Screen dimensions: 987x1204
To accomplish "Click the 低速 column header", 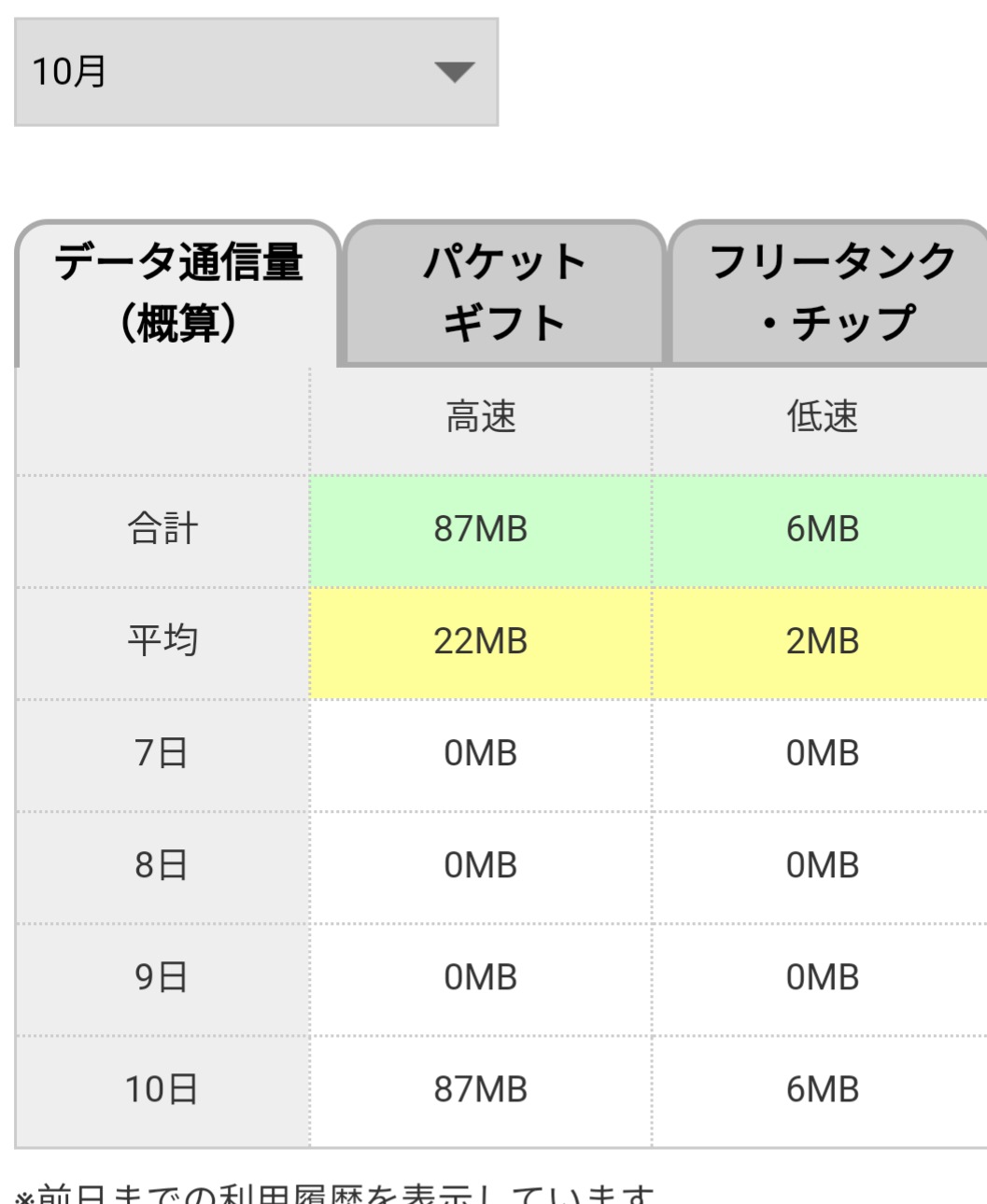I will pyautogui.click(x=822, y=417).
